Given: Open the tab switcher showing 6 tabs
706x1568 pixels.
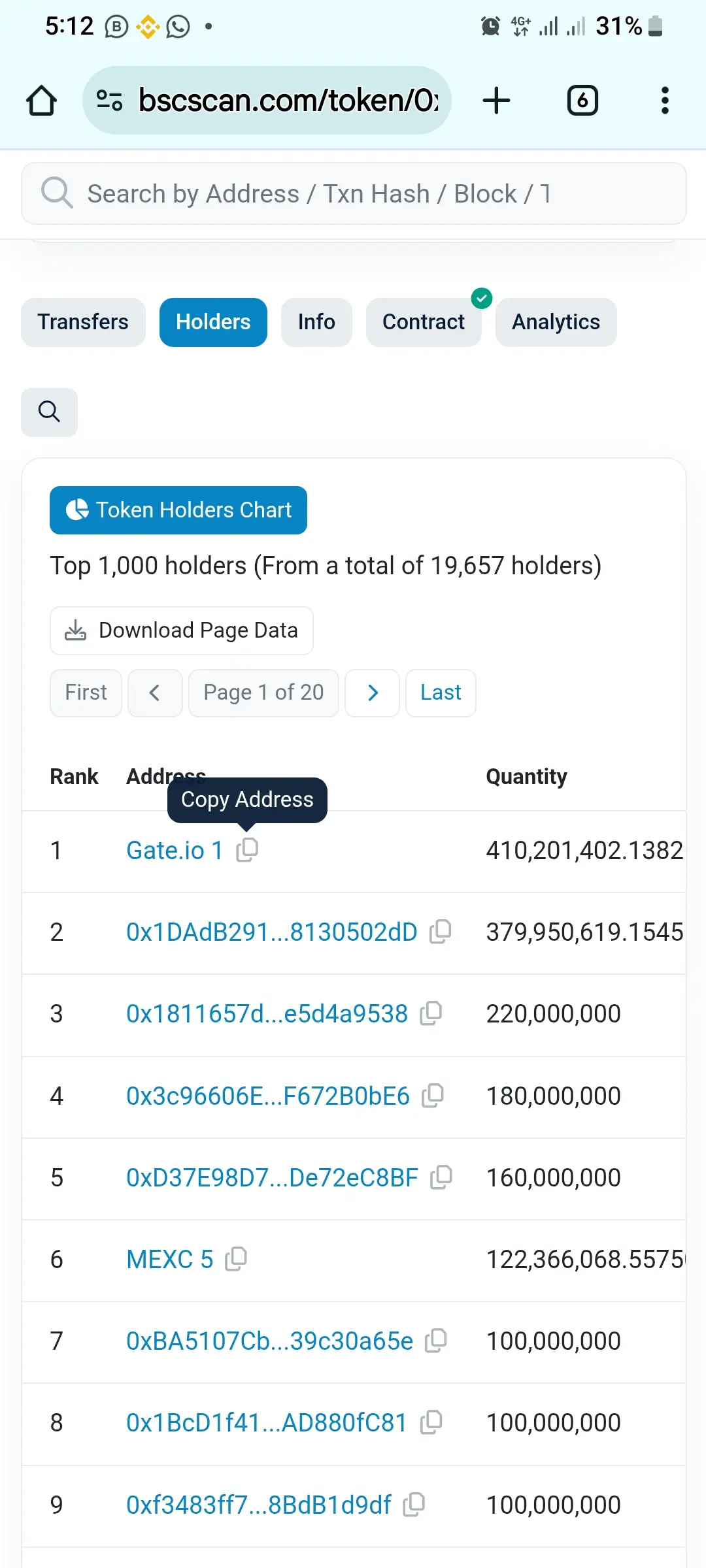Looking at the screenshot, I should [582, 101].
